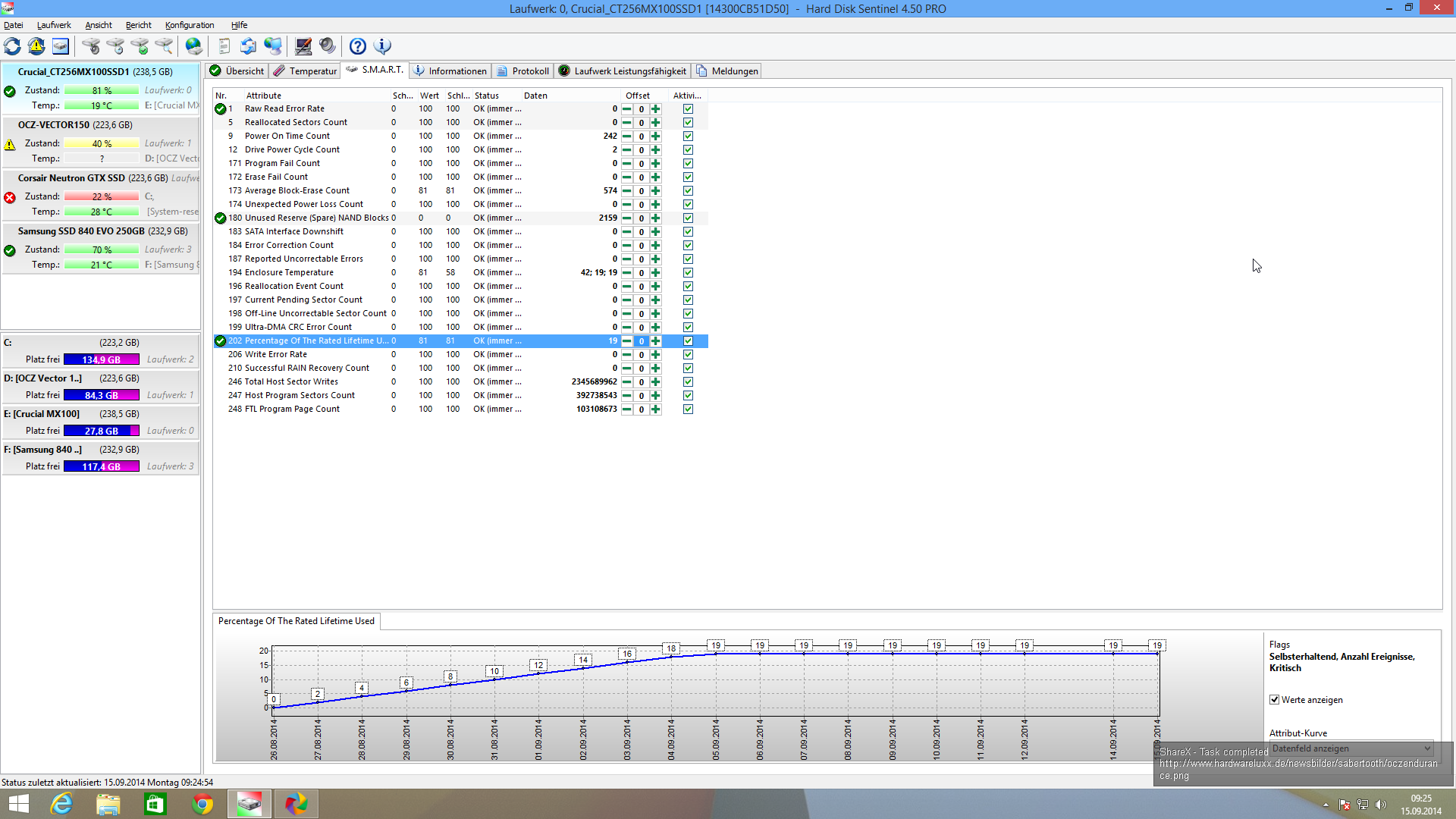
Task: Open the configuration monitor-screwdriver icon
Action: click(303, 46)
